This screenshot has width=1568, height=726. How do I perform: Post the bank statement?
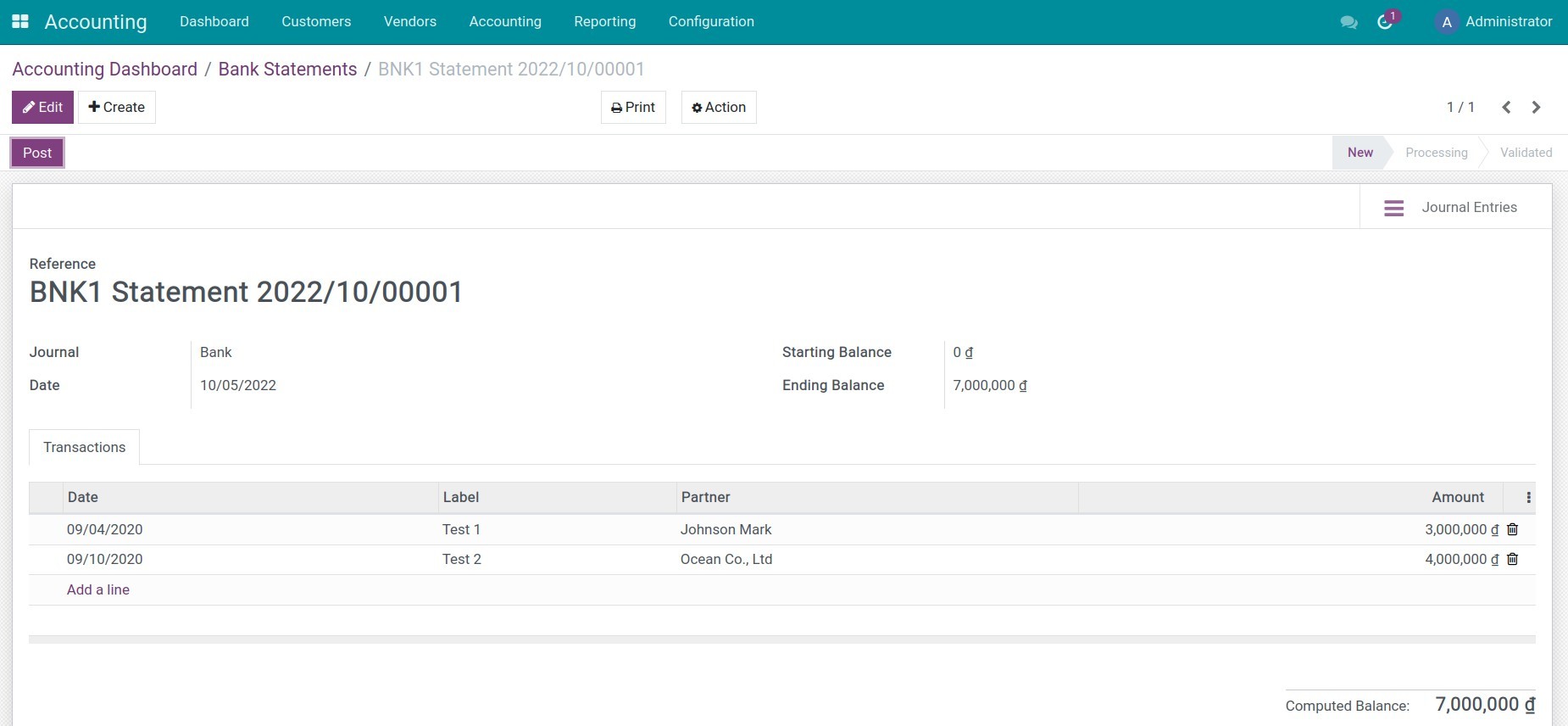pyautogui.click(x=37, y=153)
